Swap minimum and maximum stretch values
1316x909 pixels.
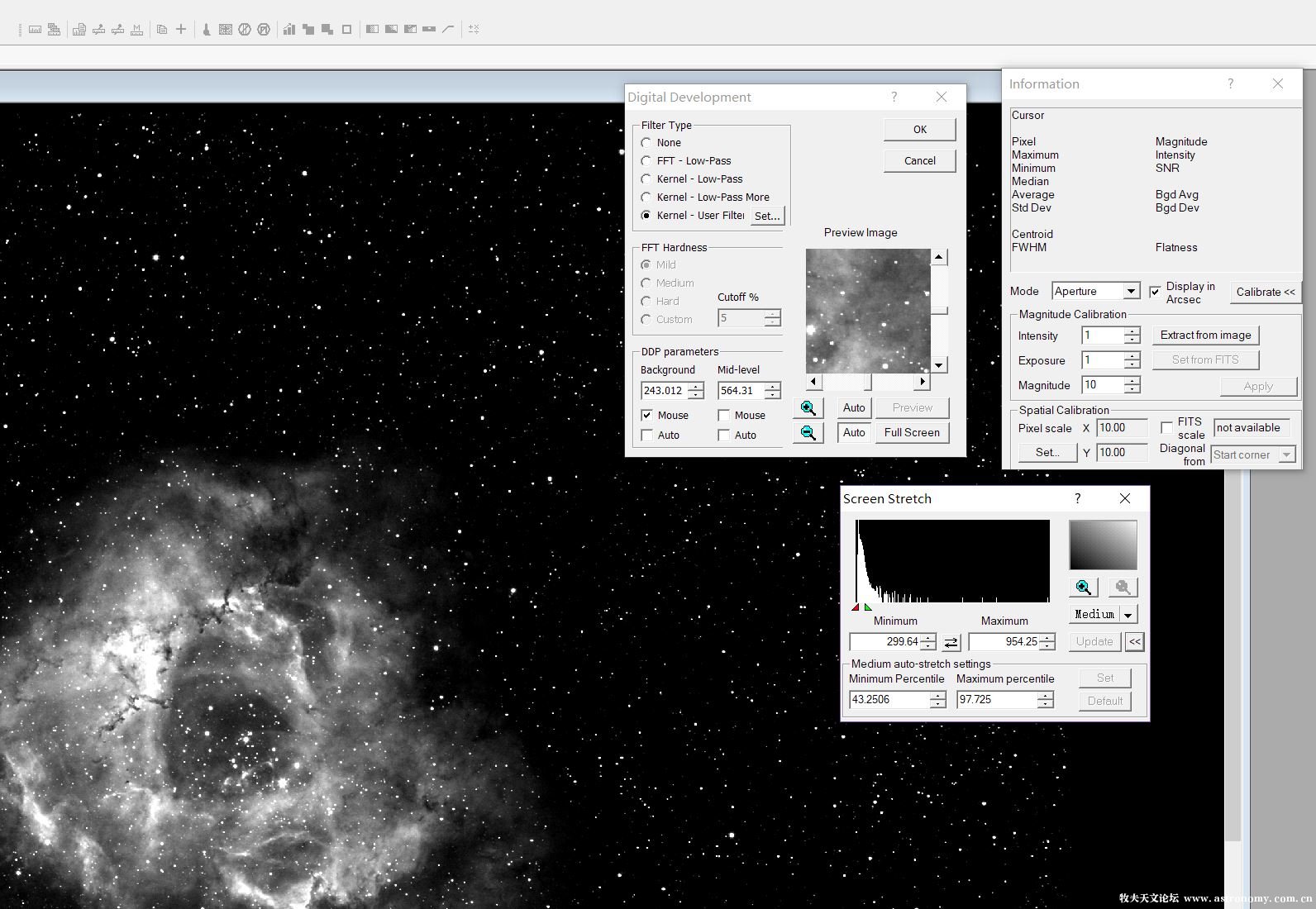point(951,642)
